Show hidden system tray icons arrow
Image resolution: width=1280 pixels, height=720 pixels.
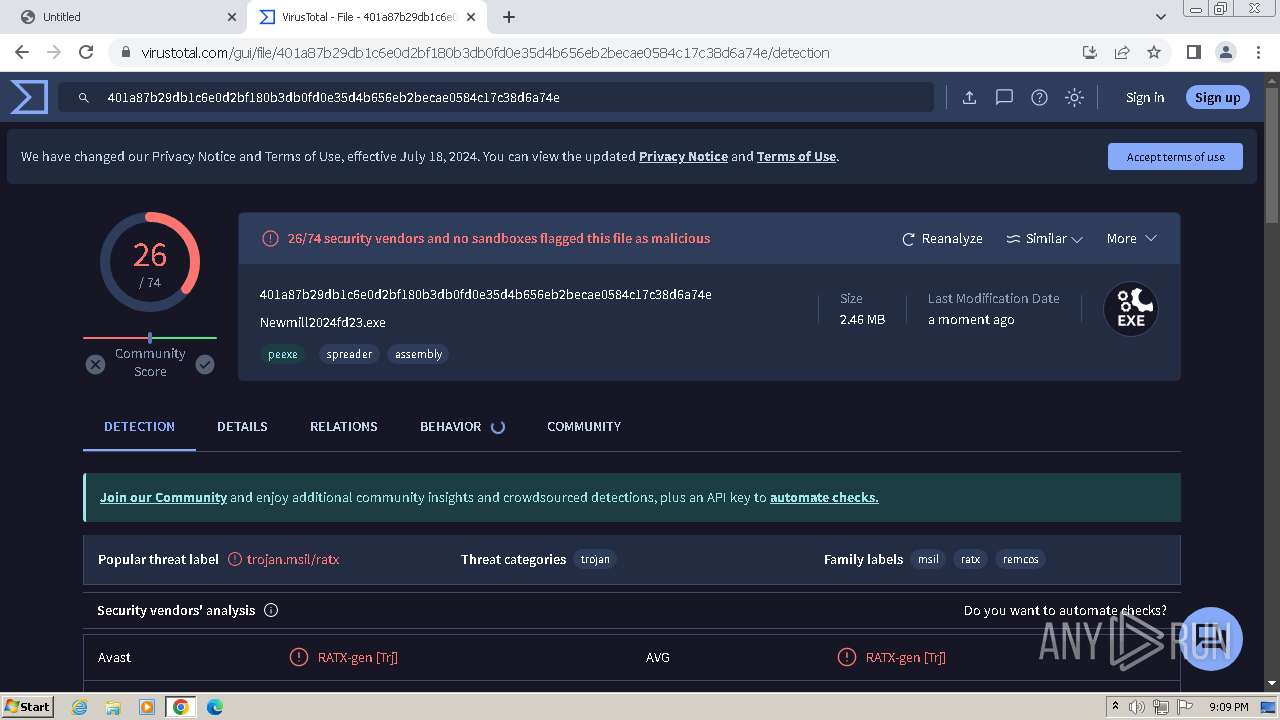[1115, 707]
